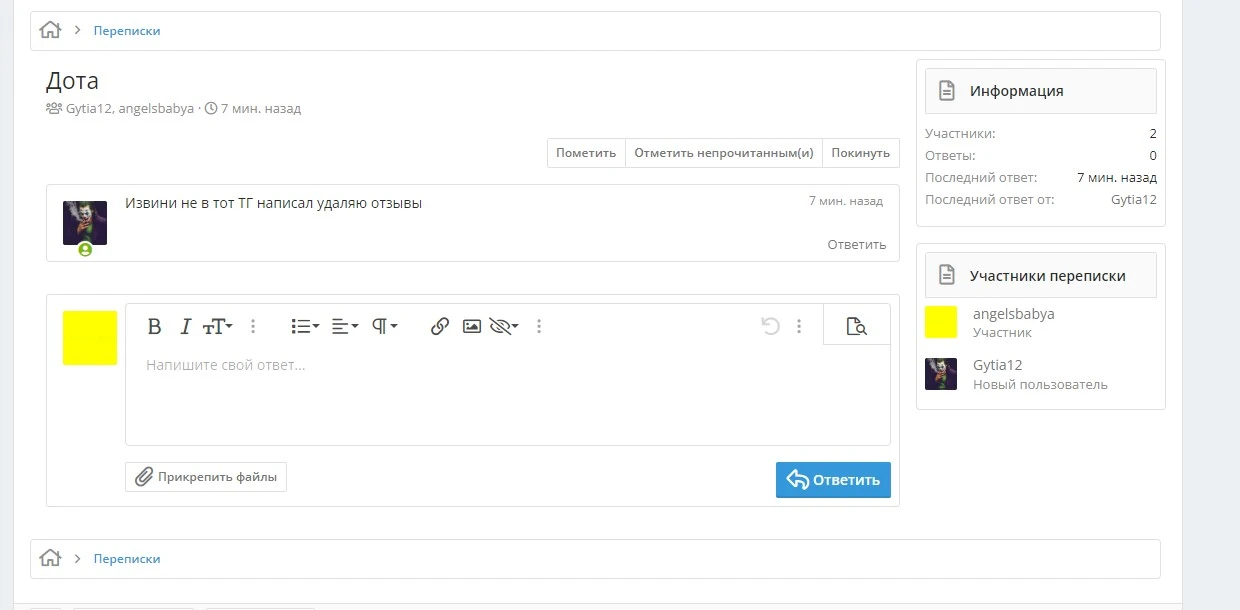
Task: Click the Пометить button
Action: tap(586, 153)
